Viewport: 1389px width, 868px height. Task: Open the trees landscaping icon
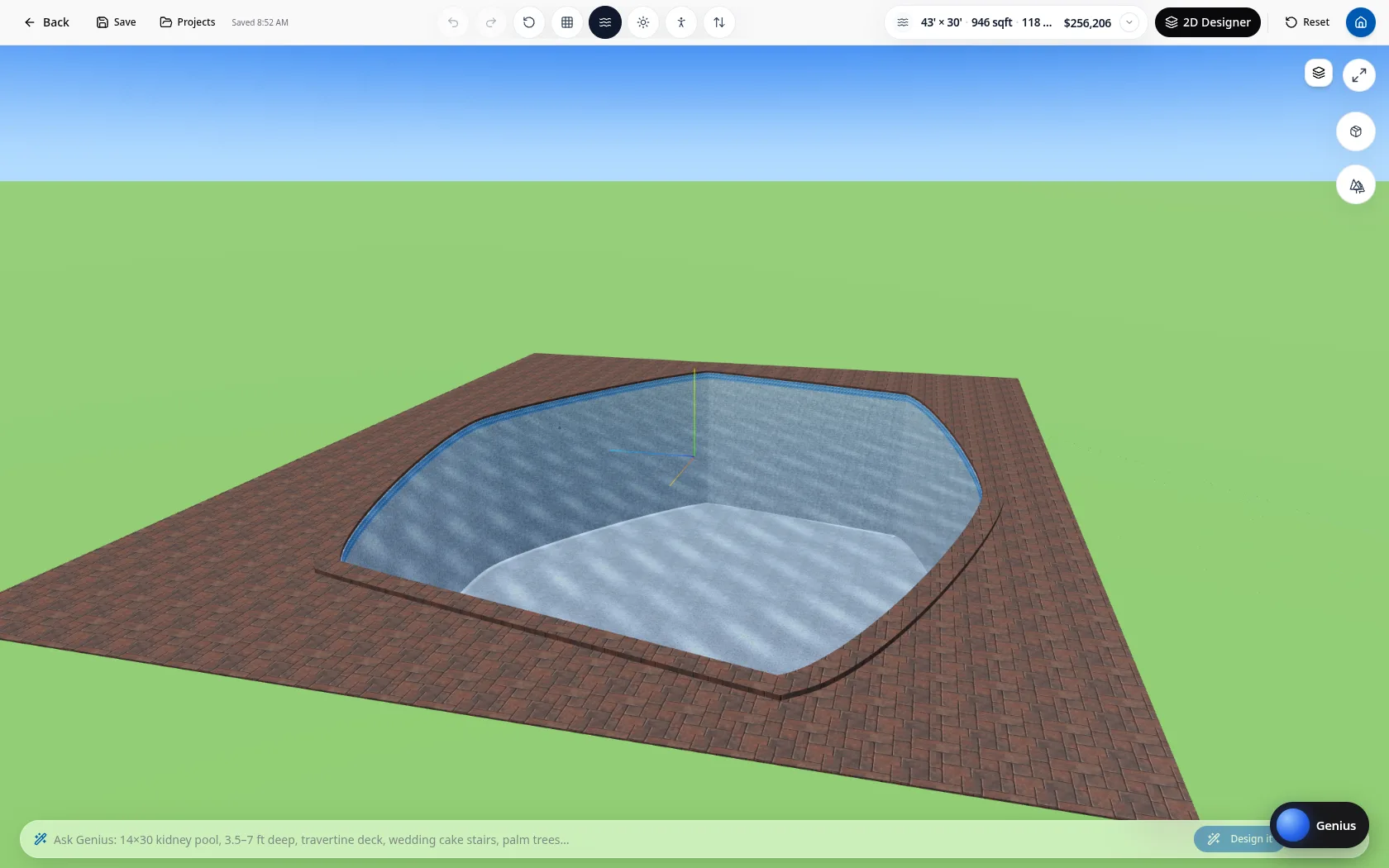click(1356, 185)
